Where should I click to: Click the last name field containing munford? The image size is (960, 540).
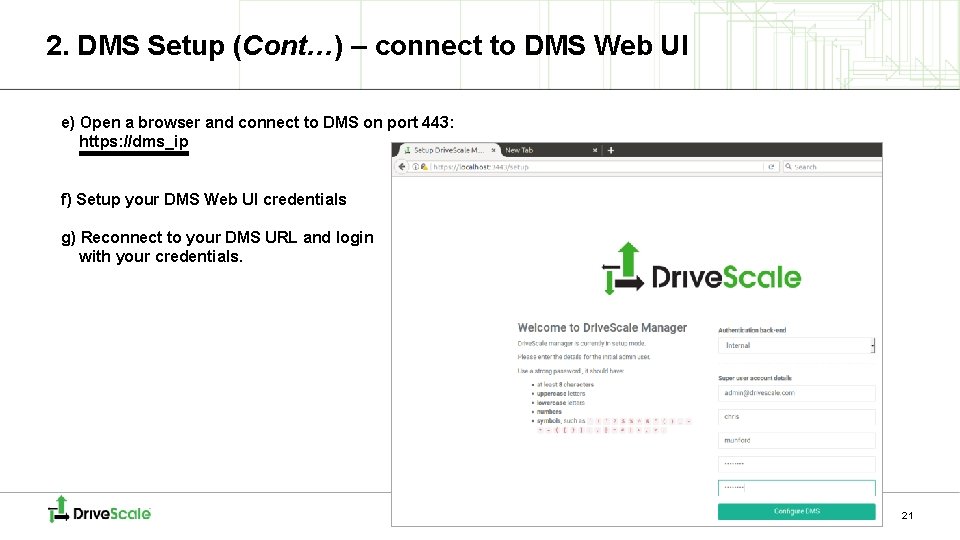[797, 440]
